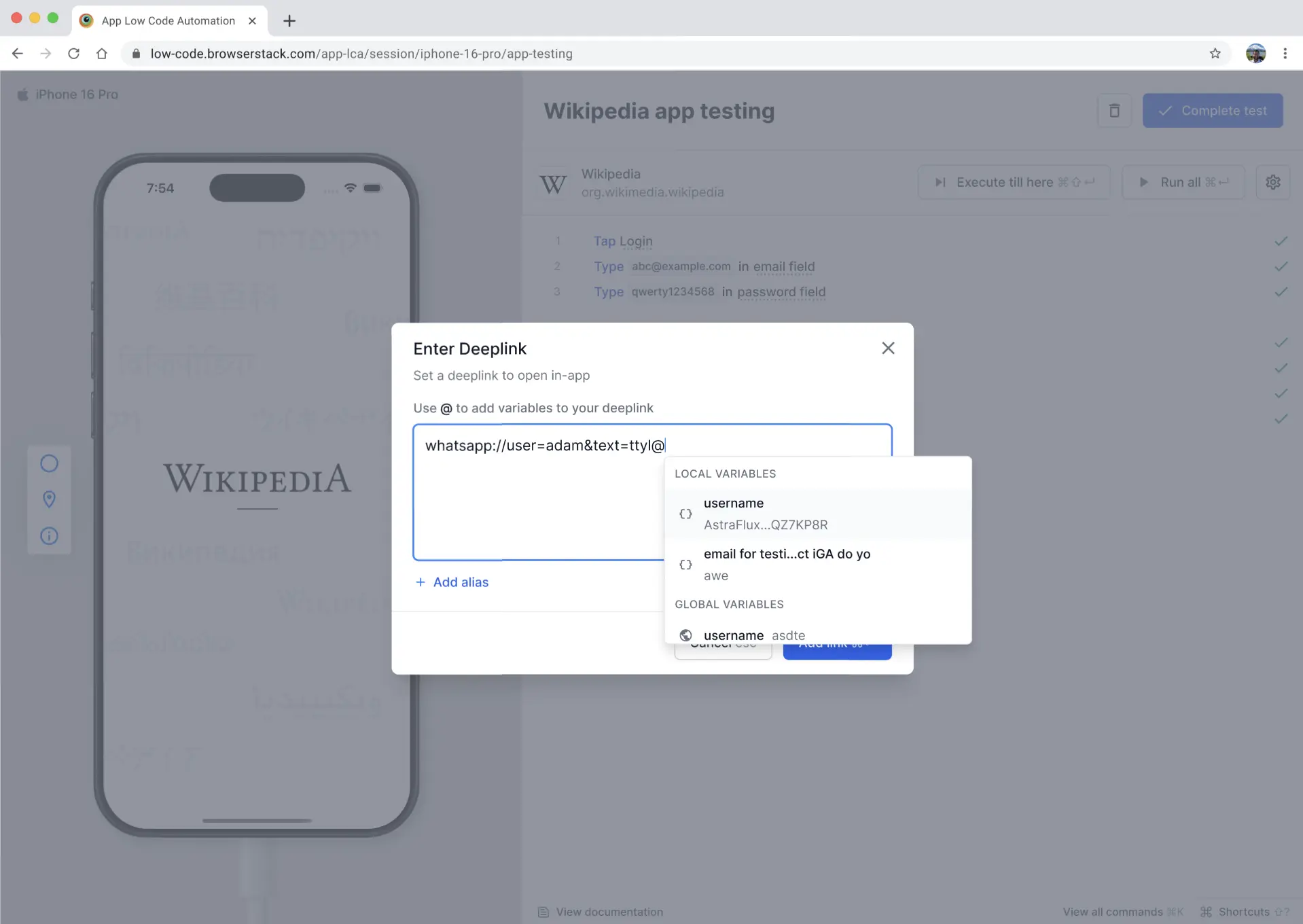Image resolution: width=1303 pixels, height=924 pixels.
Task: Open Shortcuts panel
Action: click(x=1245, y=912)
